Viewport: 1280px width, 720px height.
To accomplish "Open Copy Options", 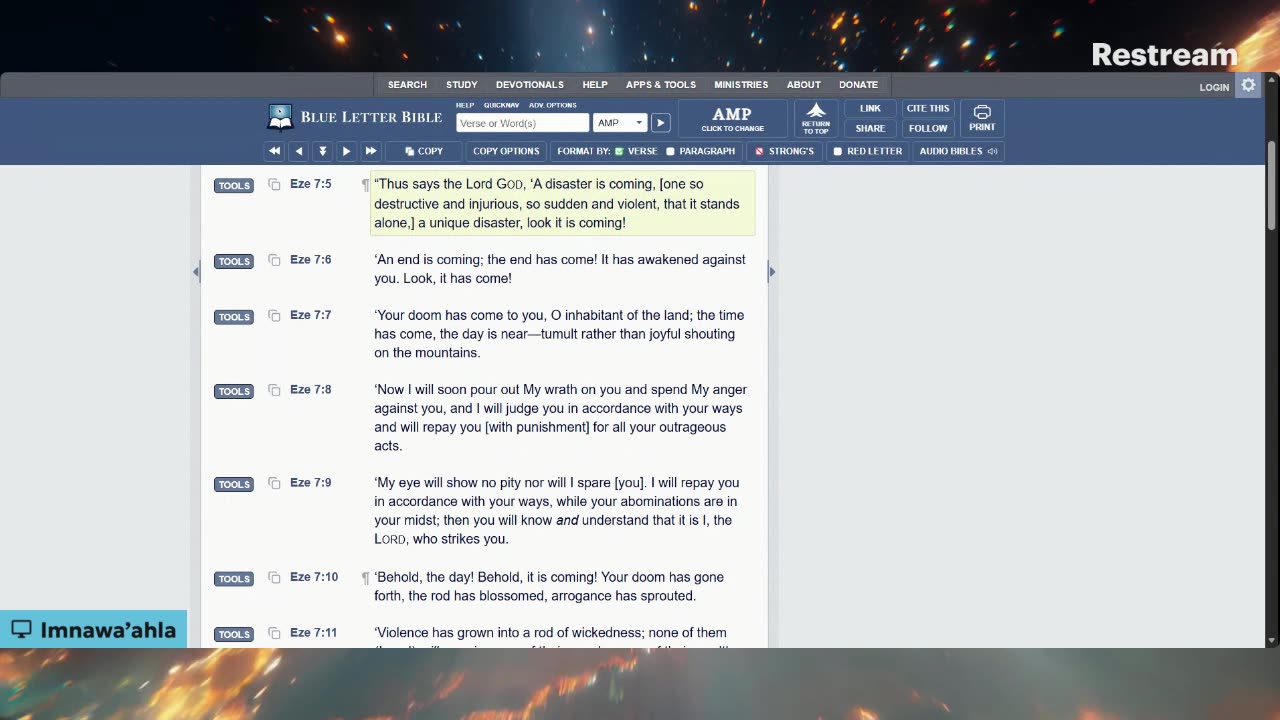I will (x=506, y=151).
